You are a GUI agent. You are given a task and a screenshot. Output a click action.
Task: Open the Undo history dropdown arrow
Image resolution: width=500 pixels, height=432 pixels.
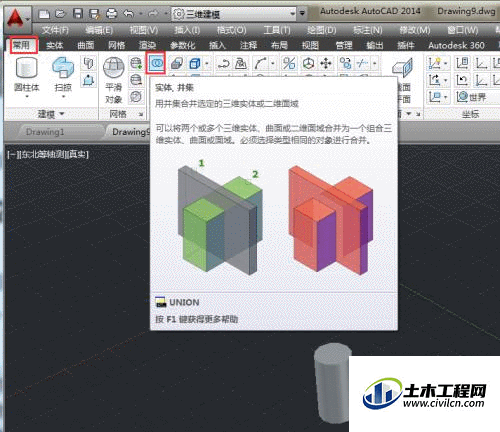[x=140, y=14]
